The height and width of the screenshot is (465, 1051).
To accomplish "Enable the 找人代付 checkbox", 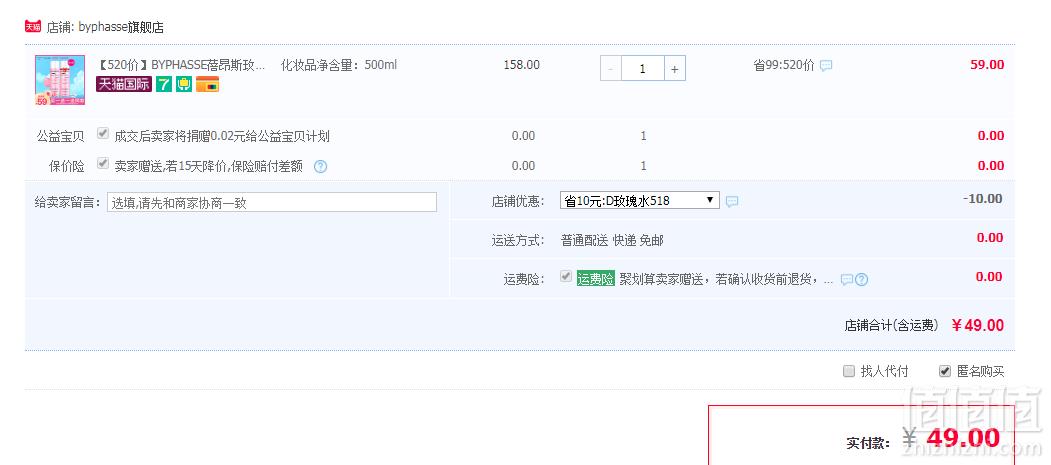I will pos(849,371).
